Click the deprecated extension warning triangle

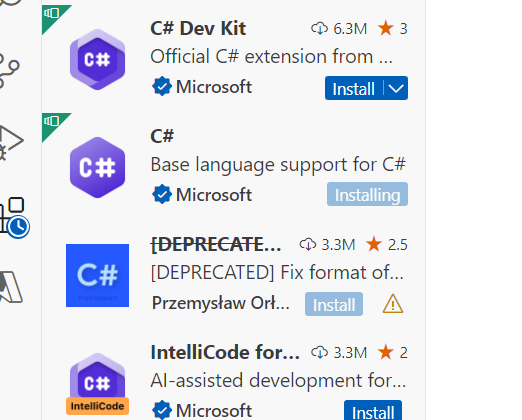click(393, 304)
